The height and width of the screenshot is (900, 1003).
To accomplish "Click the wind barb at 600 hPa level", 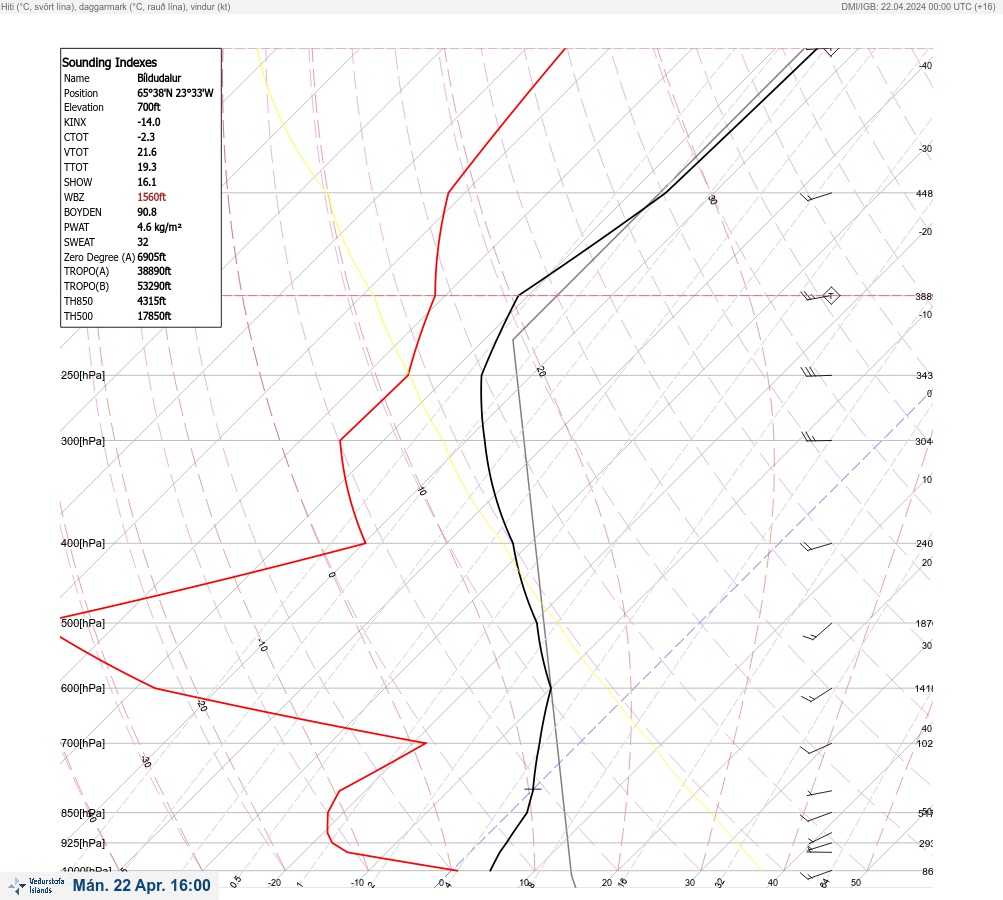I will coord(817,695).
